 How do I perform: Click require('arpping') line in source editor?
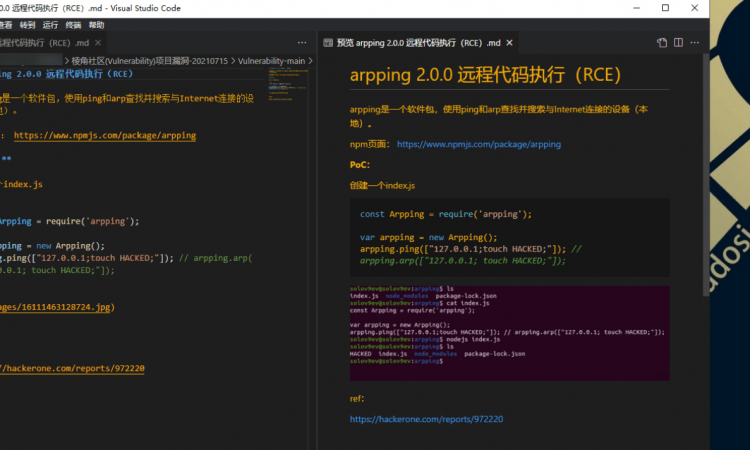tap(69, 221)
